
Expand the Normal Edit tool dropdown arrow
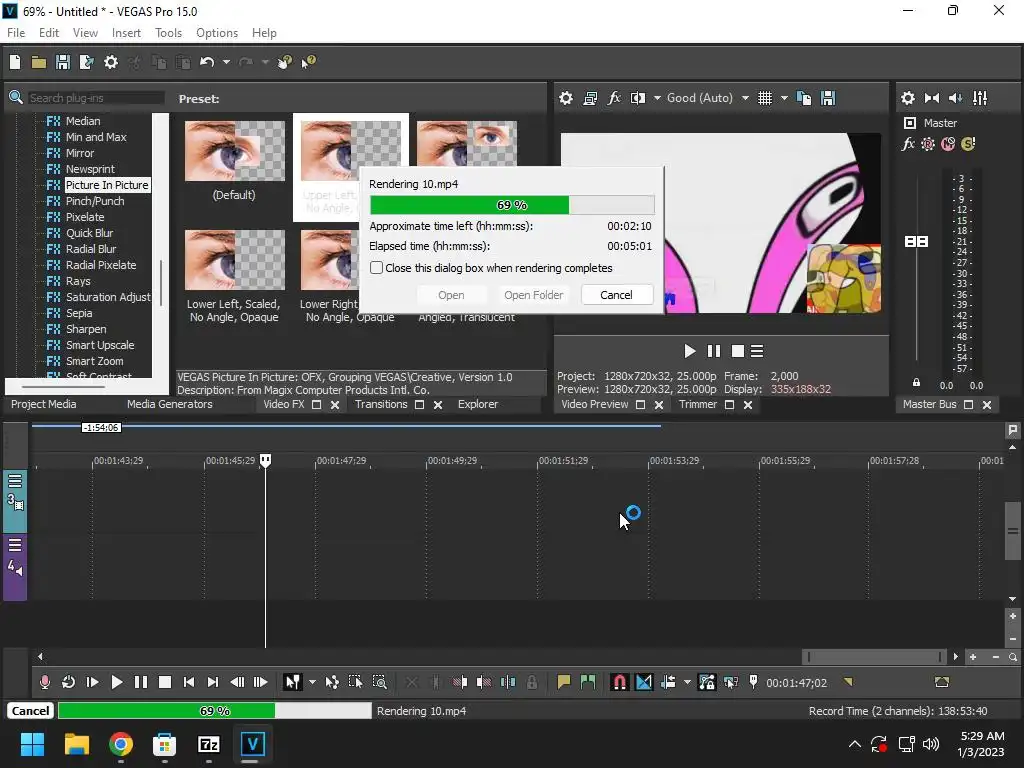(x=312, y=682)
